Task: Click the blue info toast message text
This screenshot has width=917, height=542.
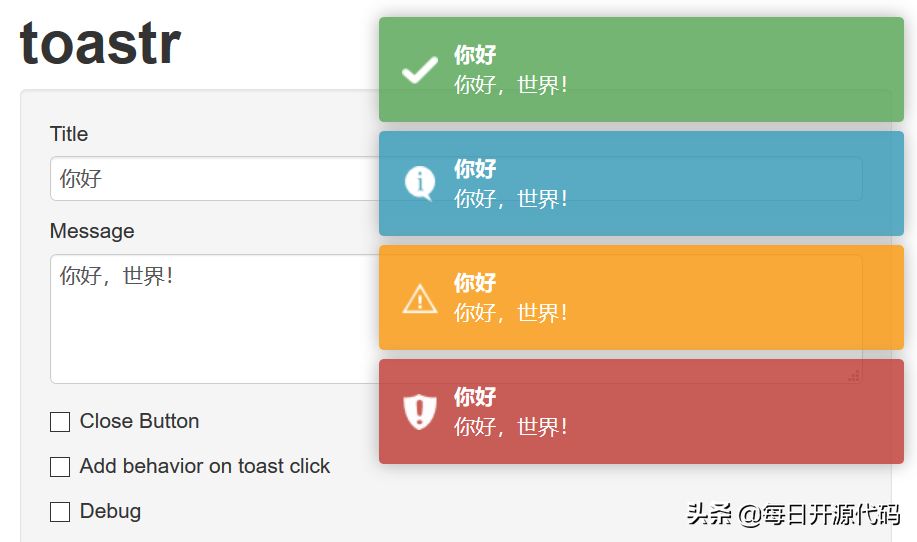Action: (511, 199)
